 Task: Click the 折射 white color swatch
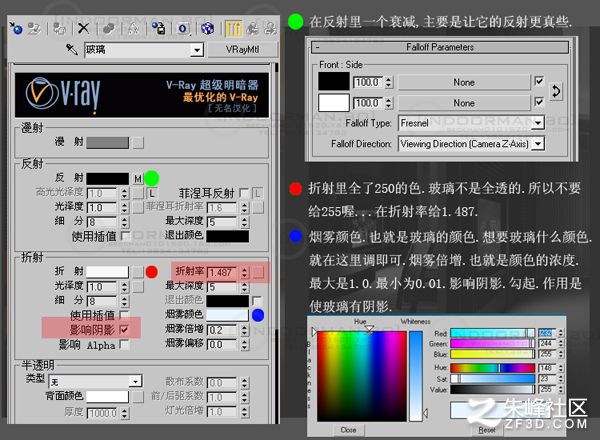pos(108,272)
